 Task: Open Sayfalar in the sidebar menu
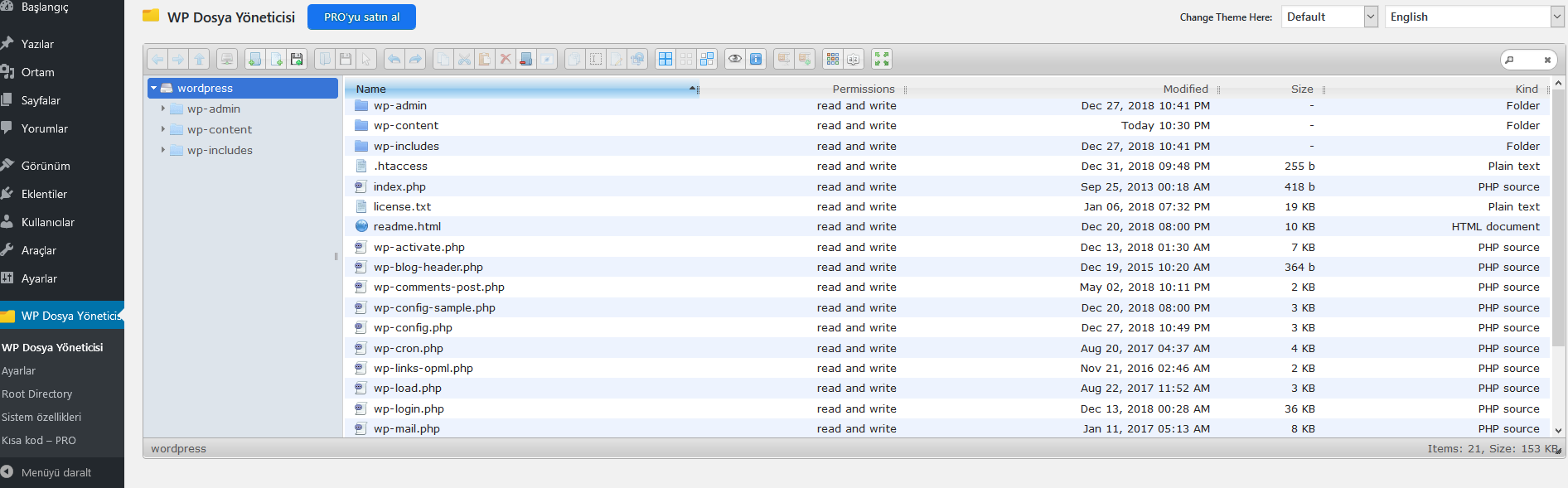[41, 100]
